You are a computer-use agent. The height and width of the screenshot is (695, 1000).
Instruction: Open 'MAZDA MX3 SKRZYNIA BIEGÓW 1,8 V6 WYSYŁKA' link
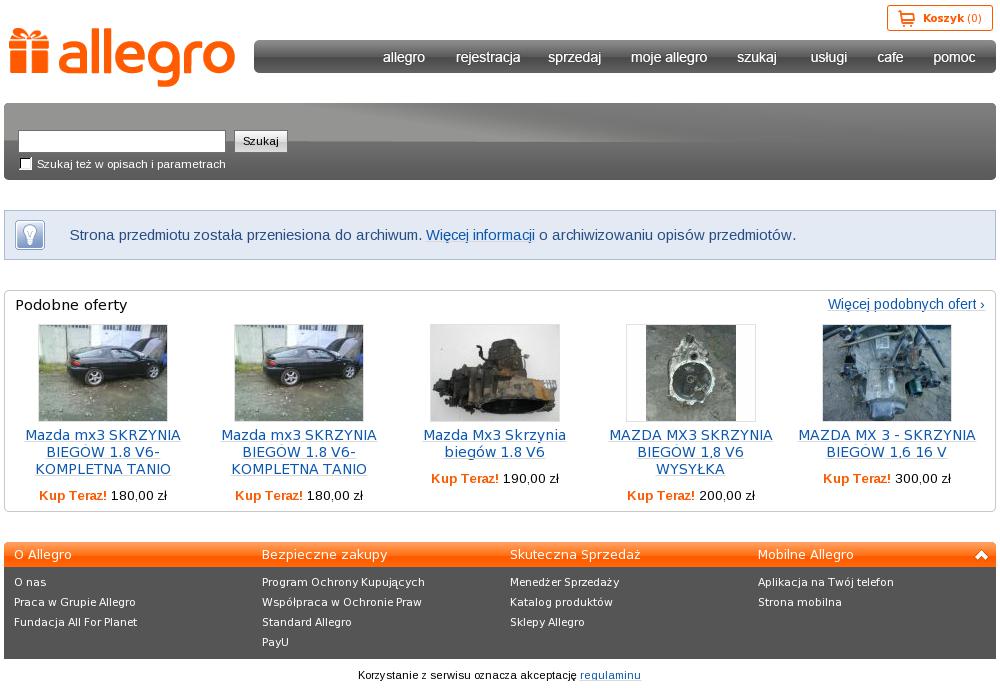tap(691, 452)
